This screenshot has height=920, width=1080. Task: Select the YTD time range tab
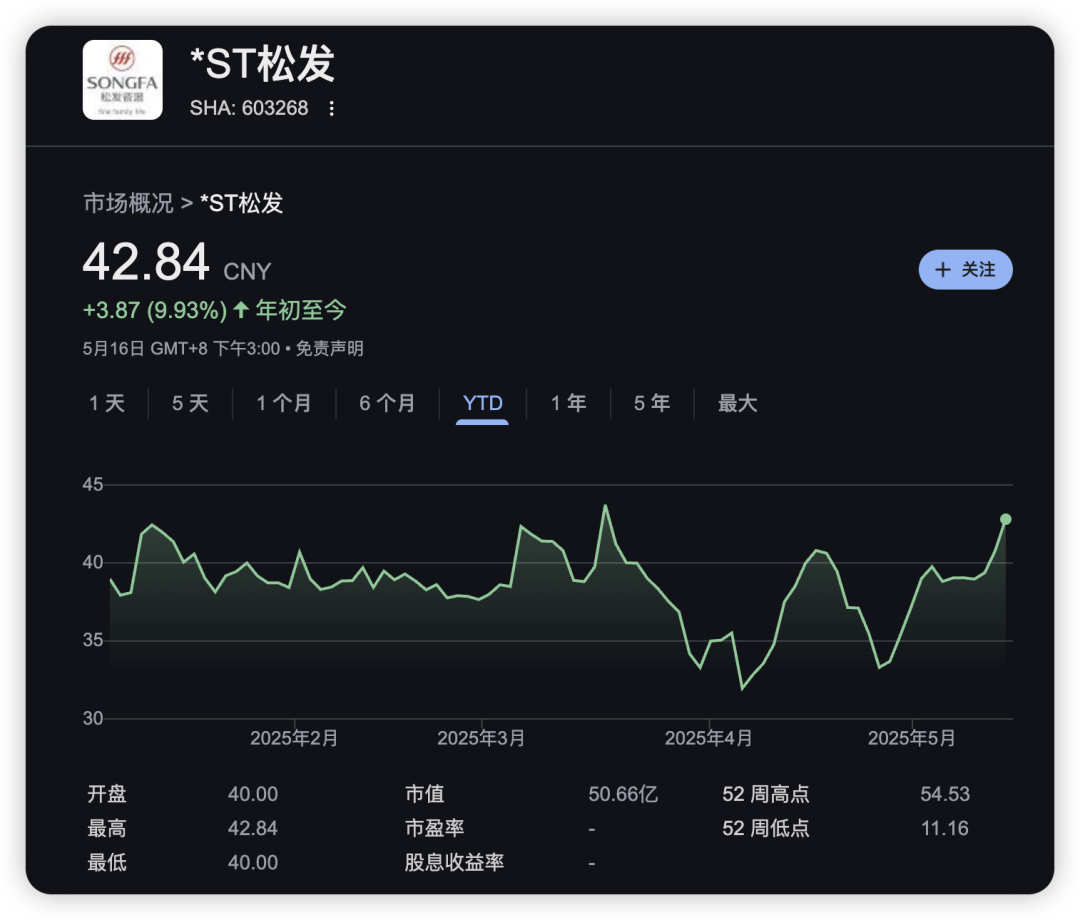[482, 404]
